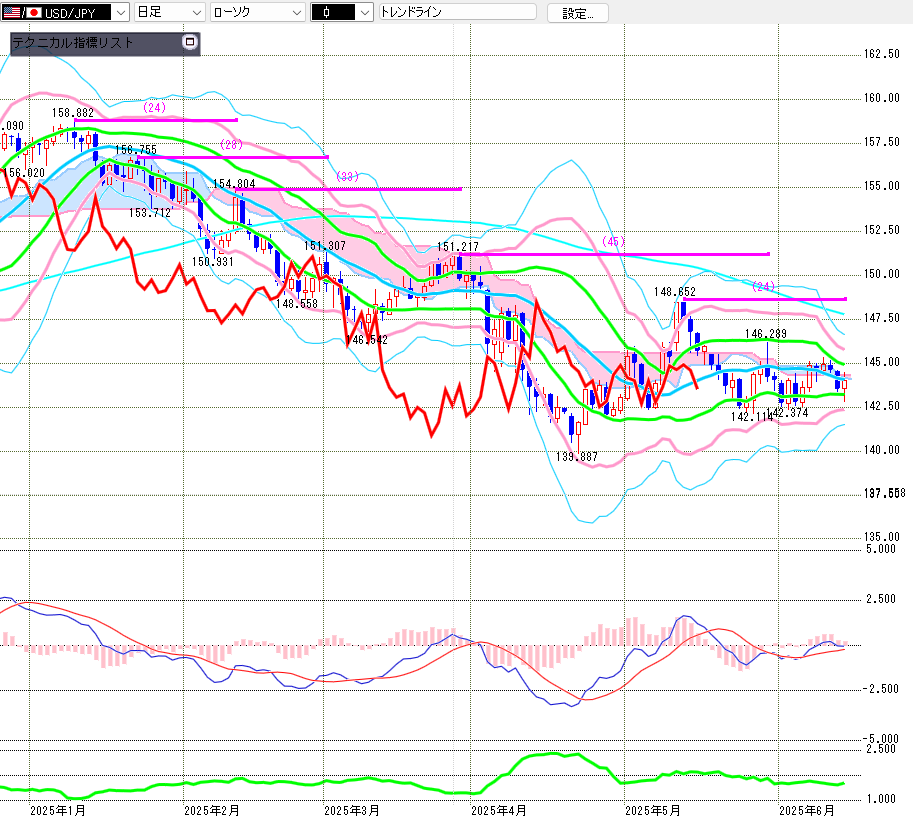The image size is (913, 819).
Task: Click the 139.887 low price label
Action: tap(576, 457)
